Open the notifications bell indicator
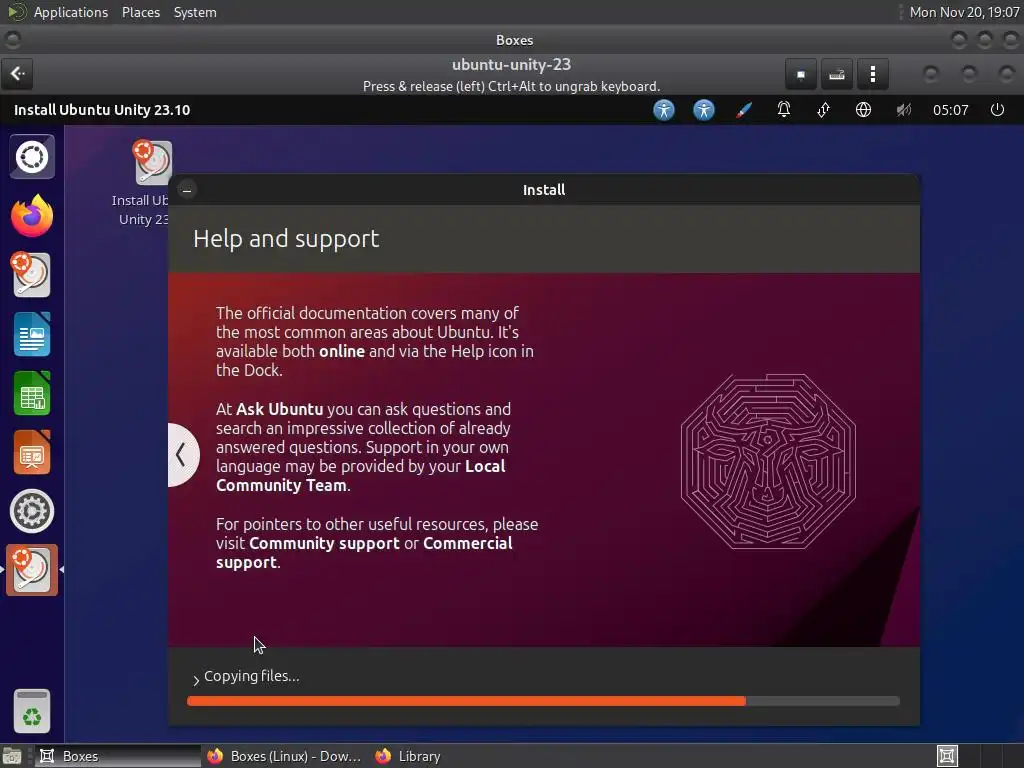The image size is (1024, 768). coord(784,110)
